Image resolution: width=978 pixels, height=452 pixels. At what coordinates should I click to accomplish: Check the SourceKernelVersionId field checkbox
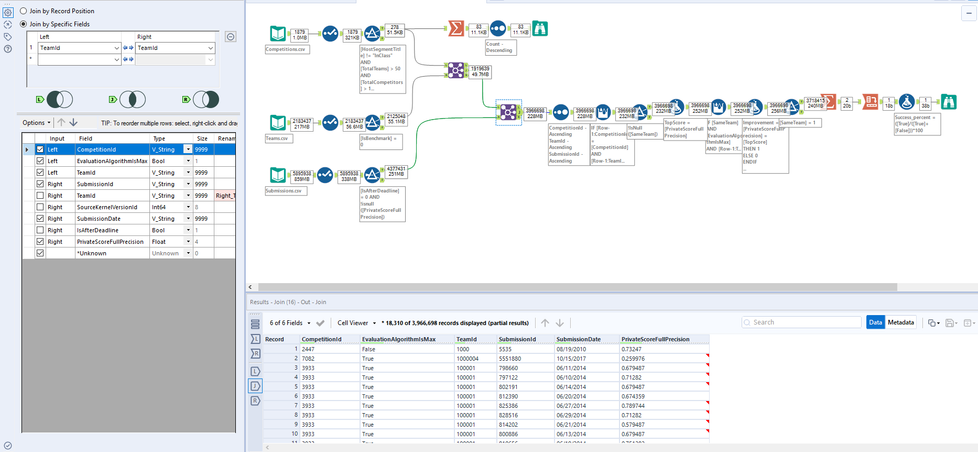(41, 207)
